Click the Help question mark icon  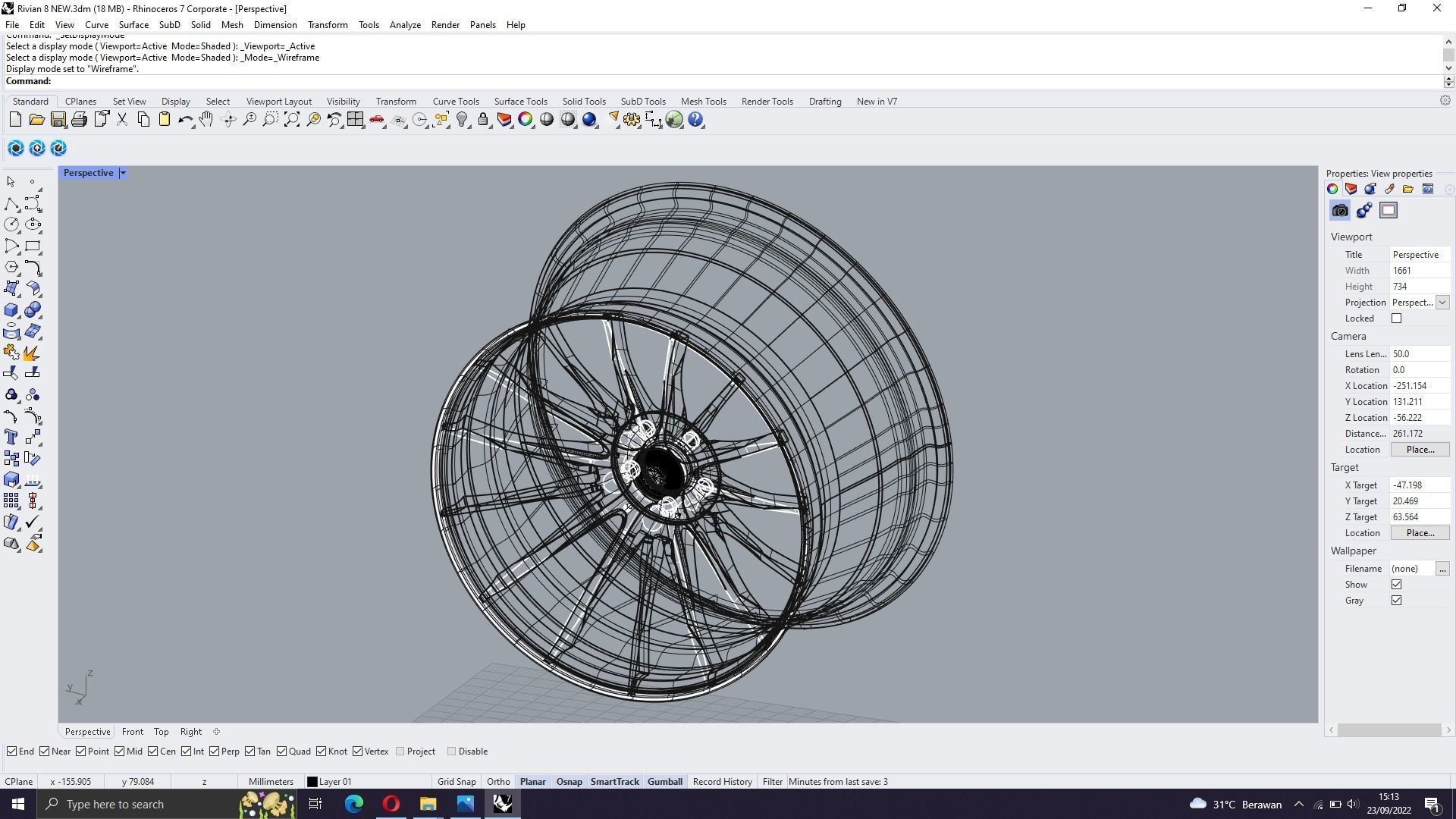click(x=695, y=120)
